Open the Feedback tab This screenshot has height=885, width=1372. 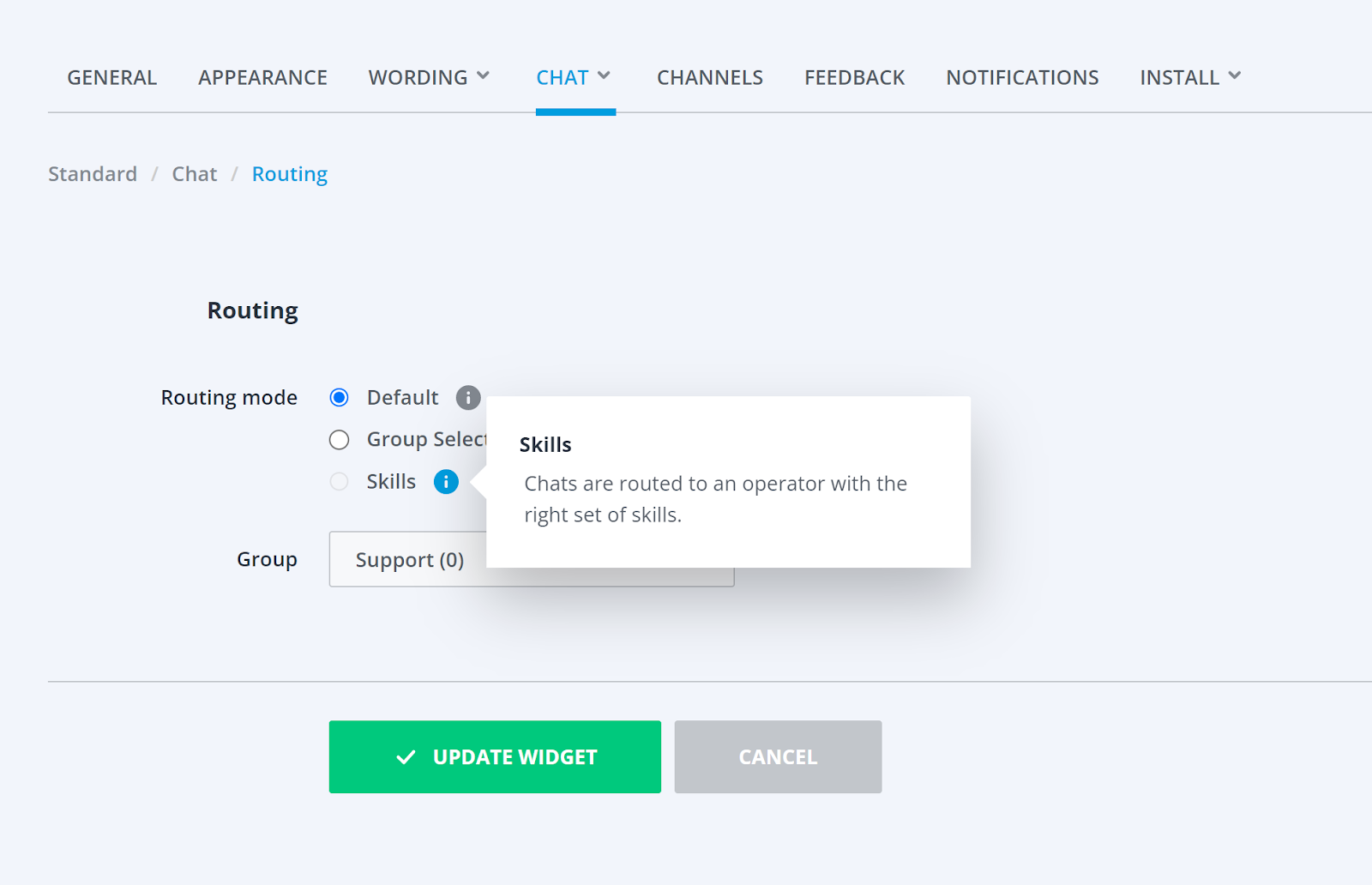(854, 78)
